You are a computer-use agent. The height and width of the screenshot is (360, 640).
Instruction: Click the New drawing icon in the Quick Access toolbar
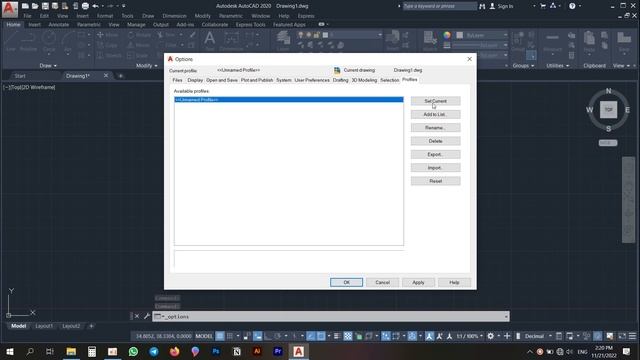(25, 6)
